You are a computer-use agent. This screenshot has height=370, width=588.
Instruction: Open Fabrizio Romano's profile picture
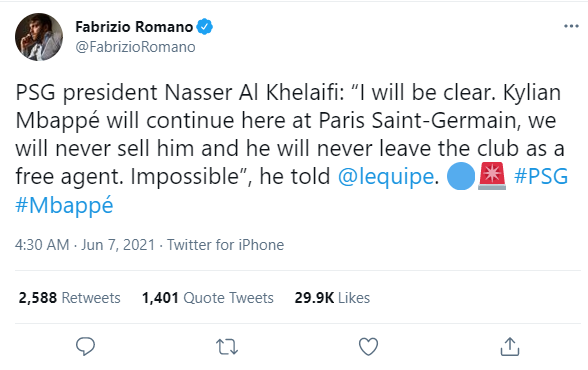click(x=39, y=37)
